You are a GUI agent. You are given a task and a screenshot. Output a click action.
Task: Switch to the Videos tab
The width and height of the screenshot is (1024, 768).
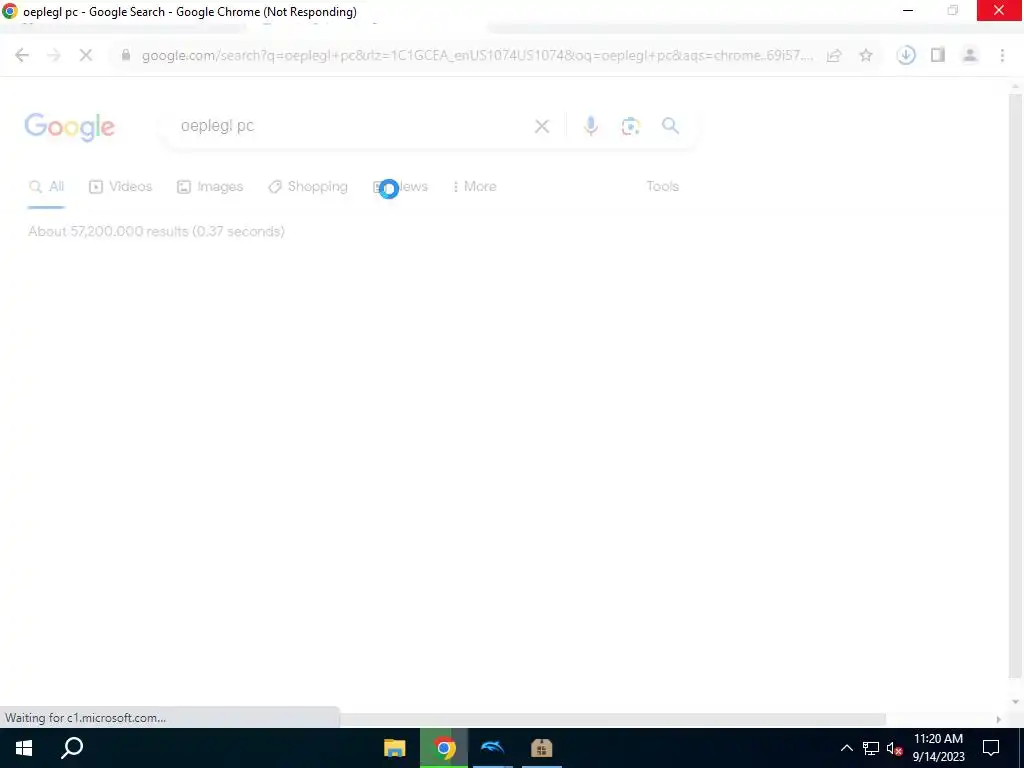[x=120, y=187]
